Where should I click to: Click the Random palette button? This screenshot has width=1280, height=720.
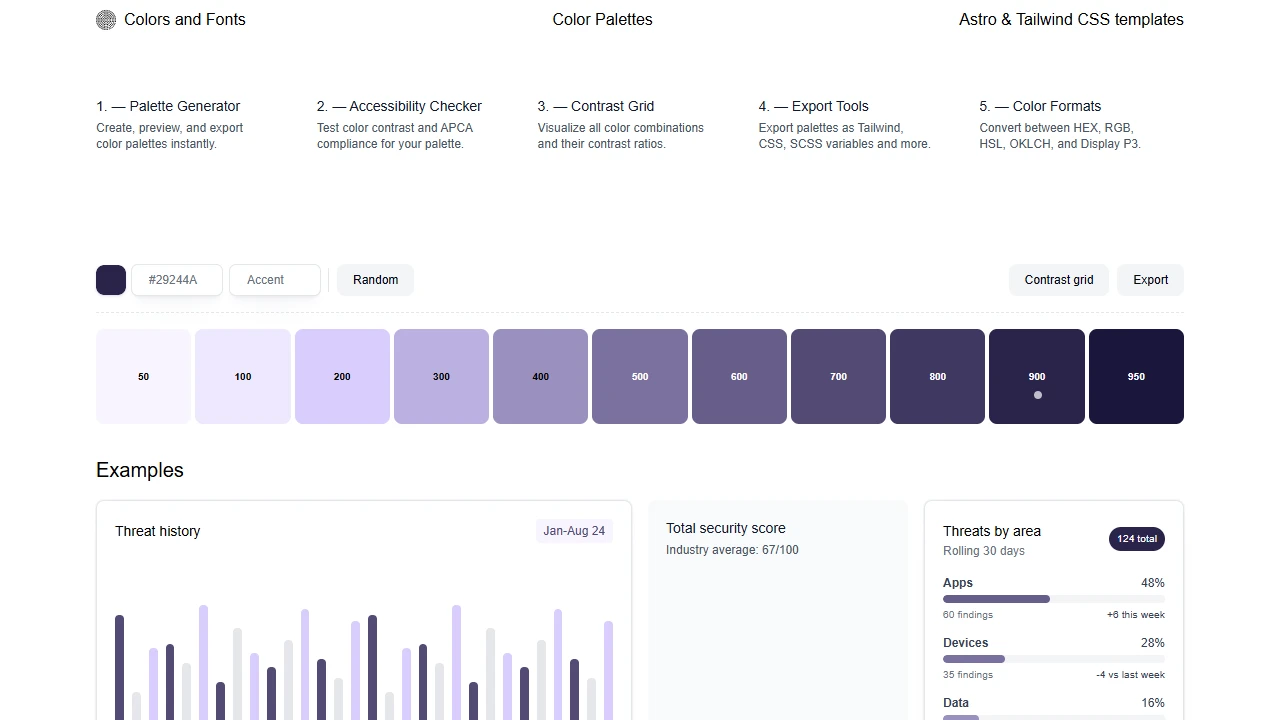375,280
